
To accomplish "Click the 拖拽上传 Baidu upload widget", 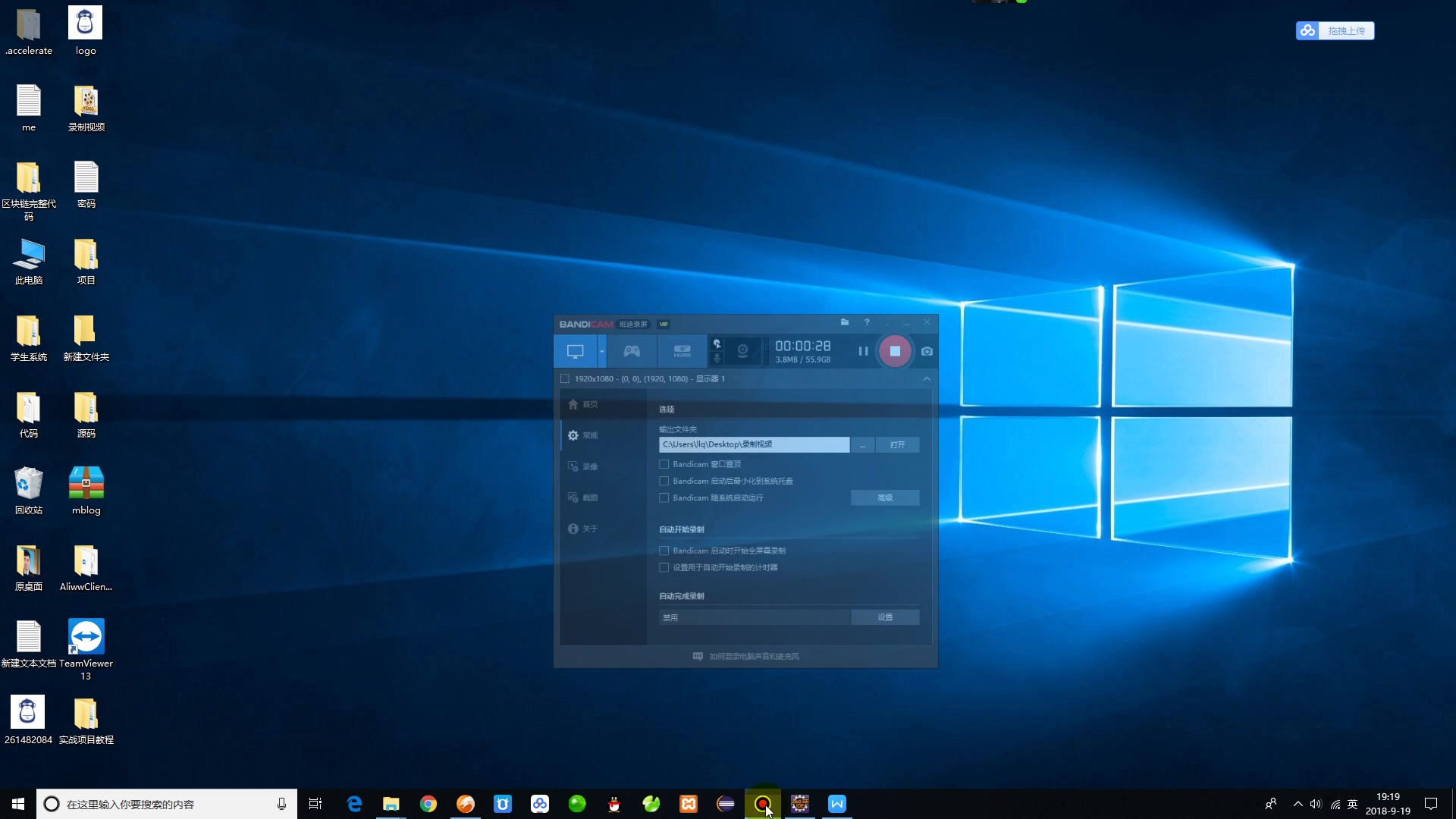I will [1335, 30].
